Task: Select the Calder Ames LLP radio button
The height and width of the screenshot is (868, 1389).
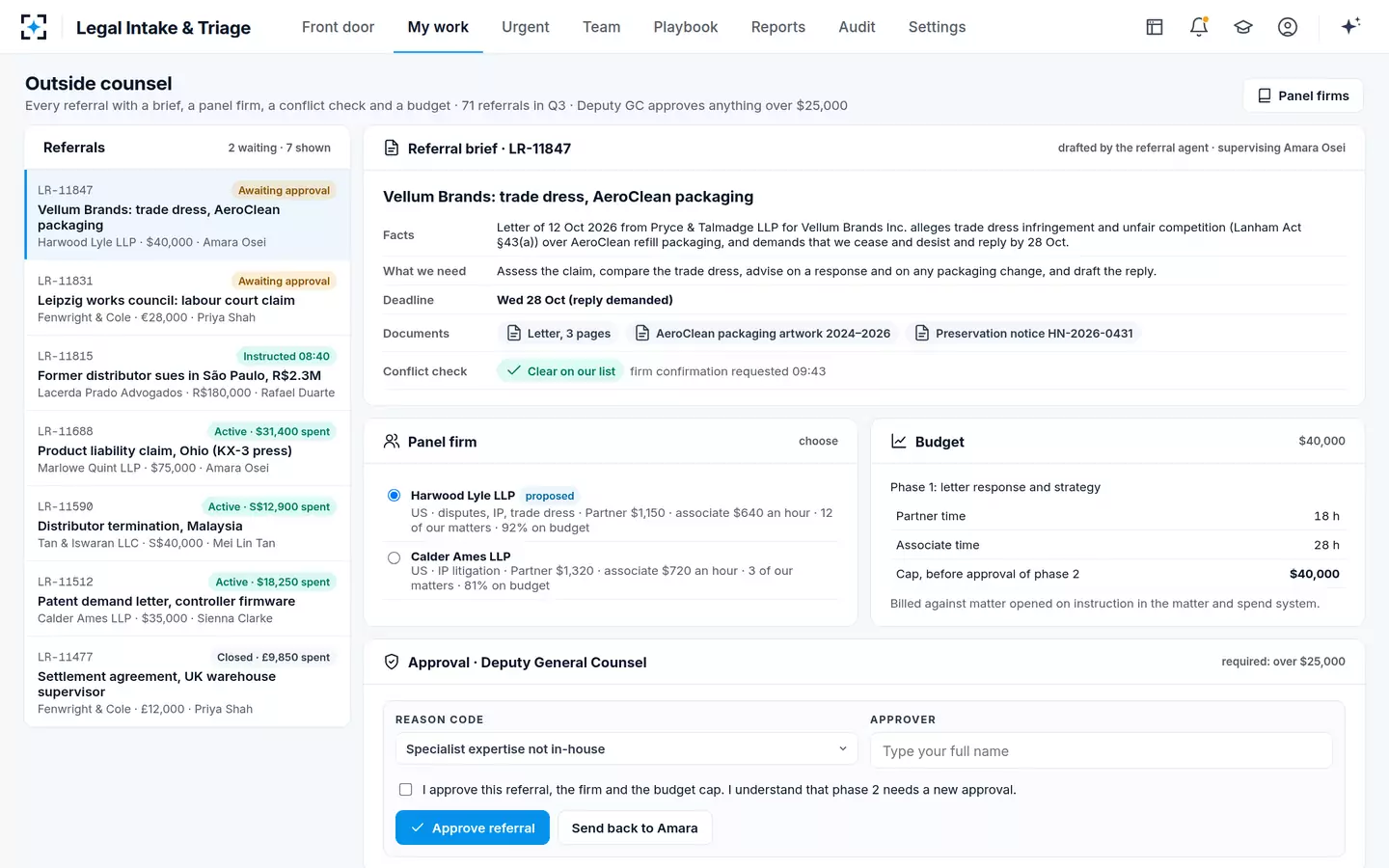Action: [394, 557]
